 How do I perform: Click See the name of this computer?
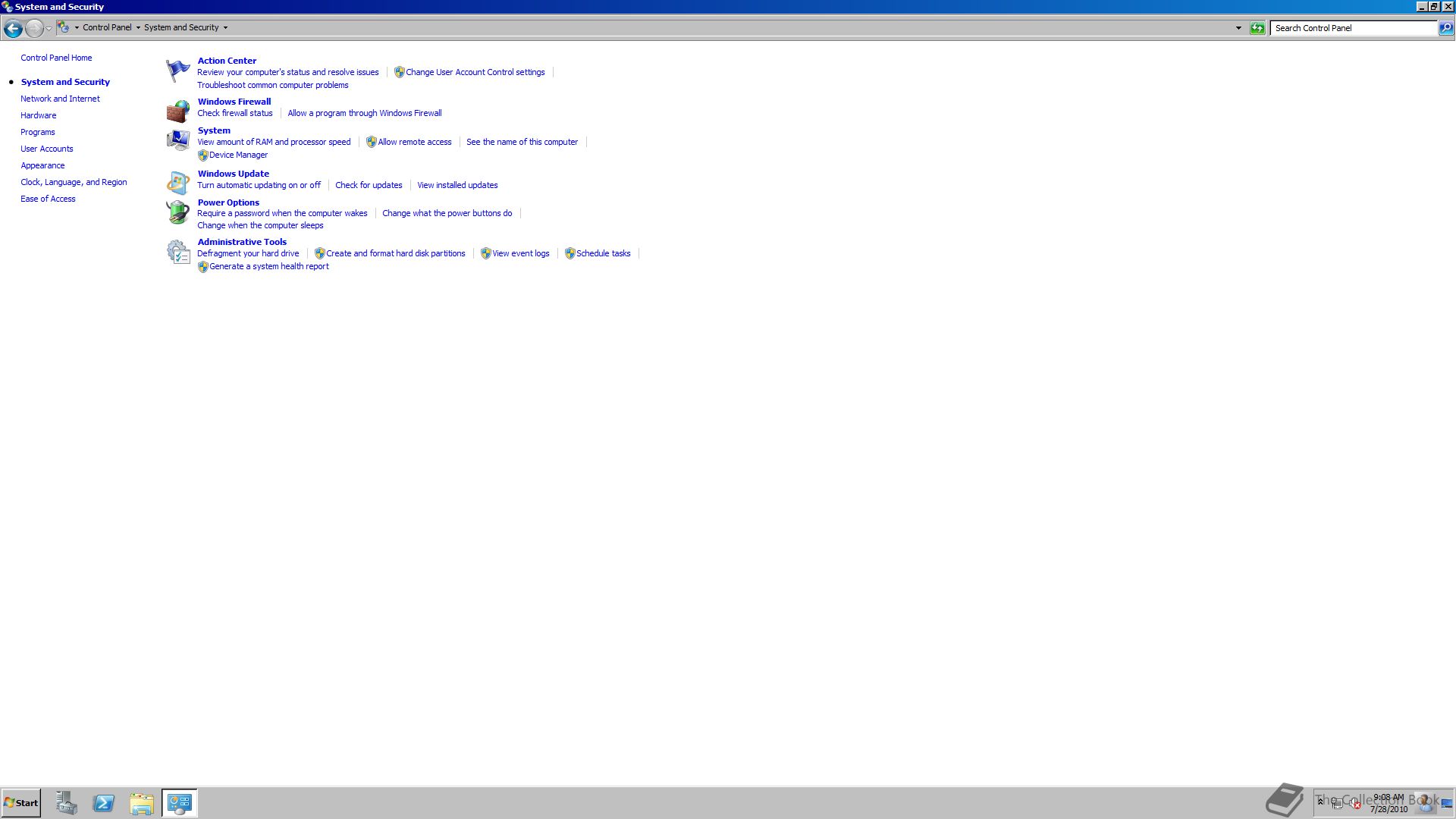tap(522, 142)
